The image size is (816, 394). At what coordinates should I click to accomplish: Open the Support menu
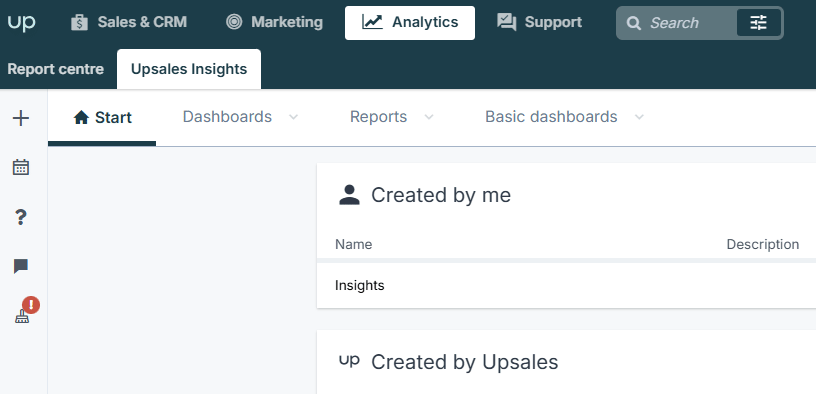point(539,22)
